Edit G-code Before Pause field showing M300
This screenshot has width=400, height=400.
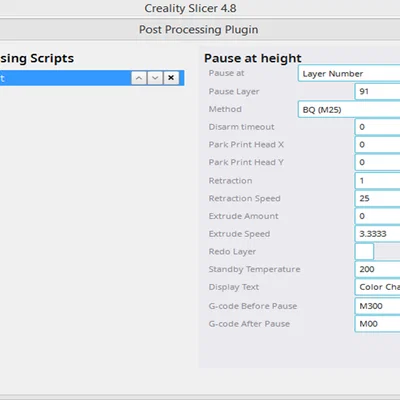[377, 306]
